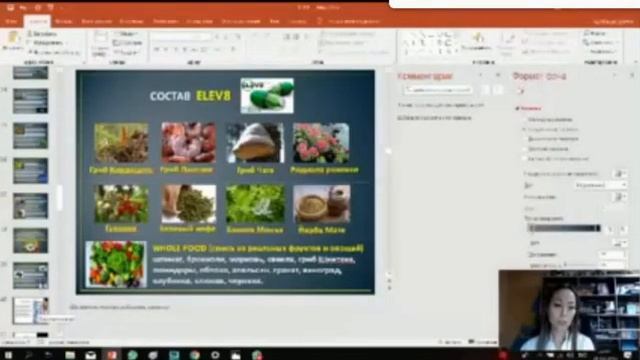Open the gradient stop Color dropdown
640x360 pixels.
620,243
